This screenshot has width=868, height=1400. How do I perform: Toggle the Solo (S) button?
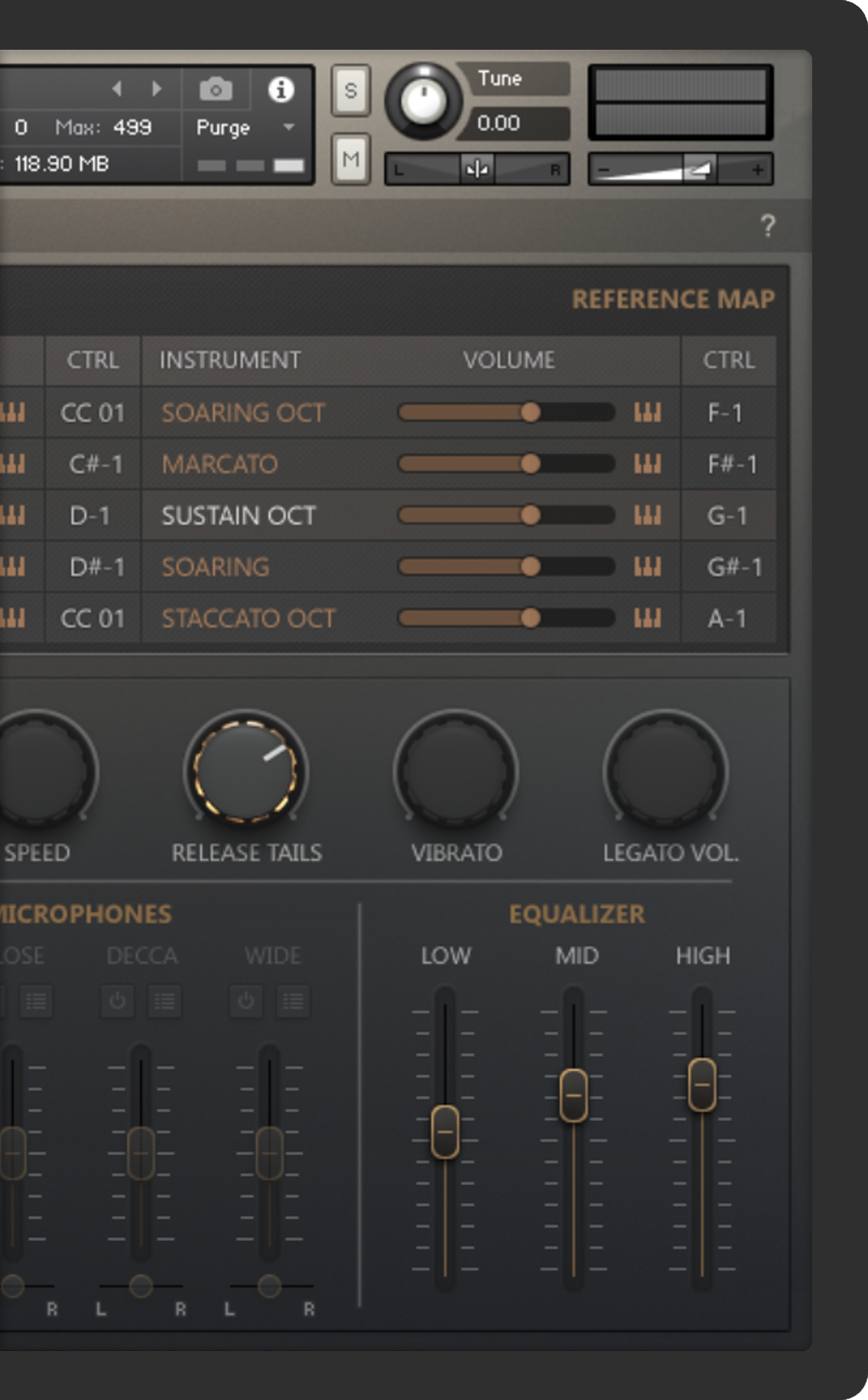[x=350, y=90]
